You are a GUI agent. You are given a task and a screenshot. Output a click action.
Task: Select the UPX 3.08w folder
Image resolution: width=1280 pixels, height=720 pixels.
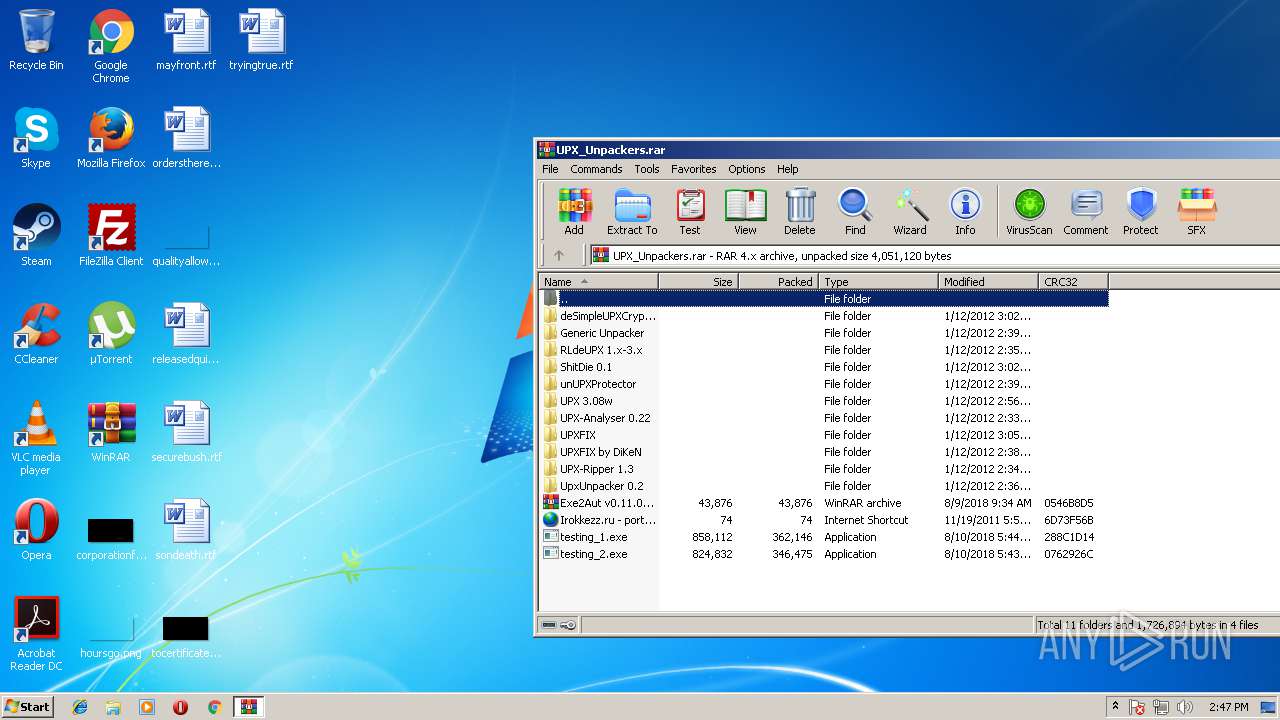[x=824, y=401]
